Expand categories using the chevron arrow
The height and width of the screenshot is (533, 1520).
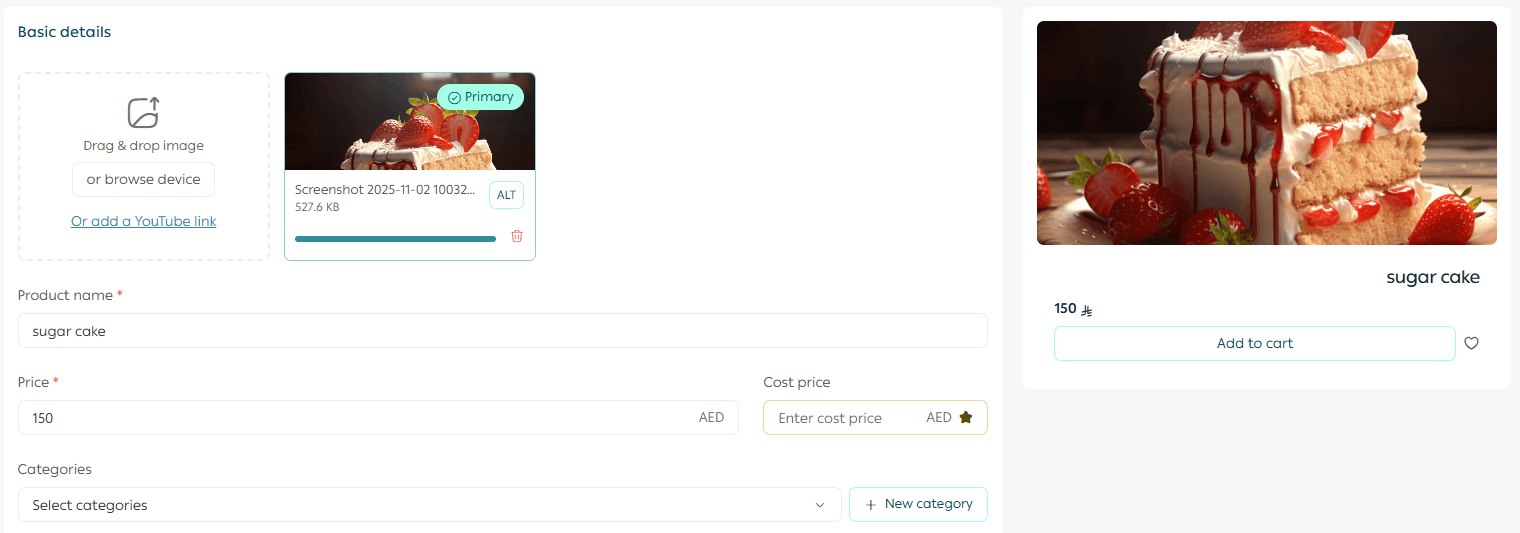(820, 505)
